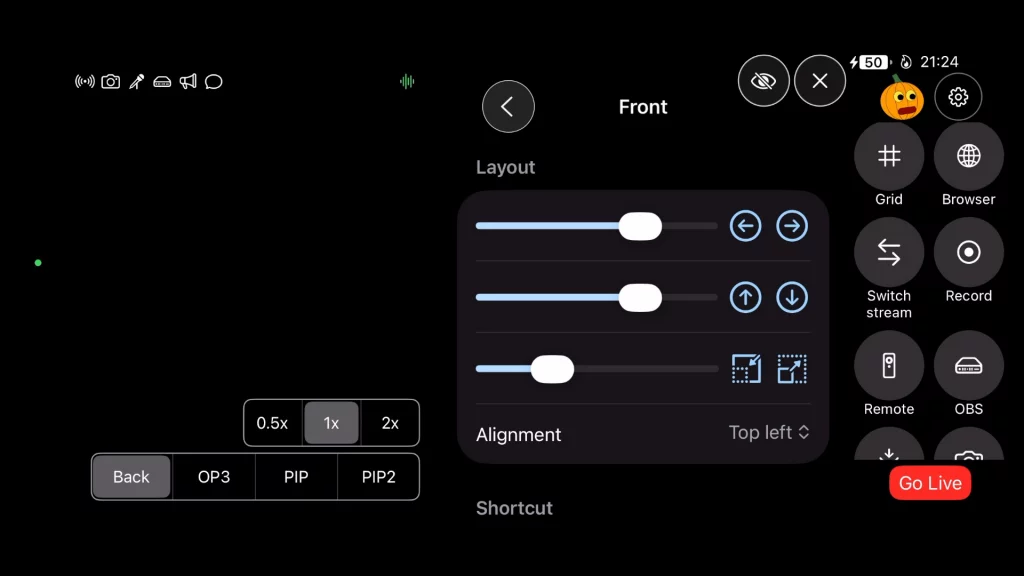Start recording with the Record button

(968, 253)
